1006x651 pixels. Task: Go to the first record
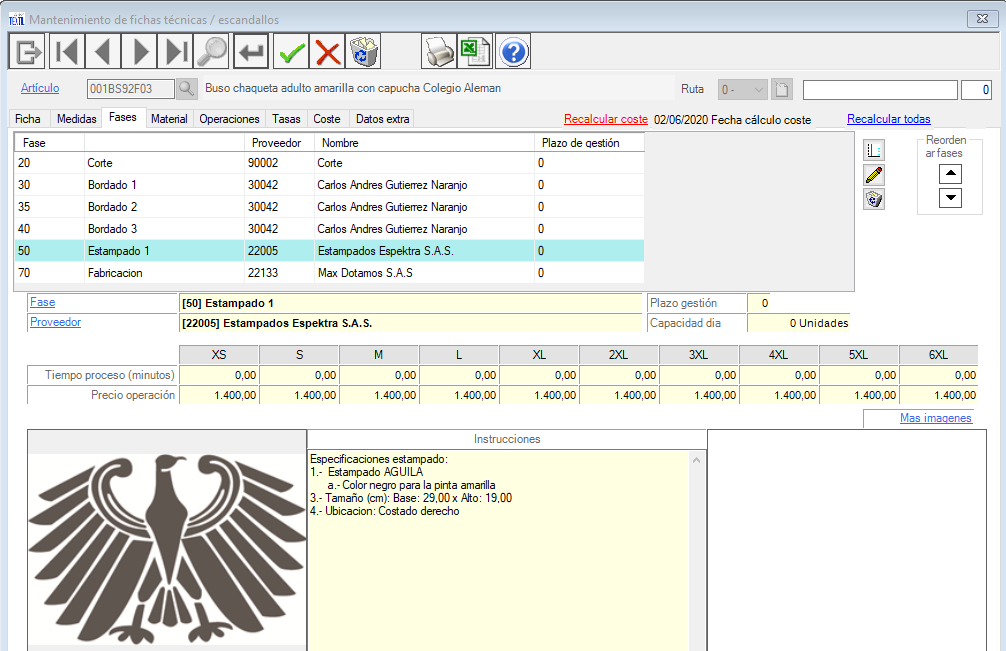65,50
